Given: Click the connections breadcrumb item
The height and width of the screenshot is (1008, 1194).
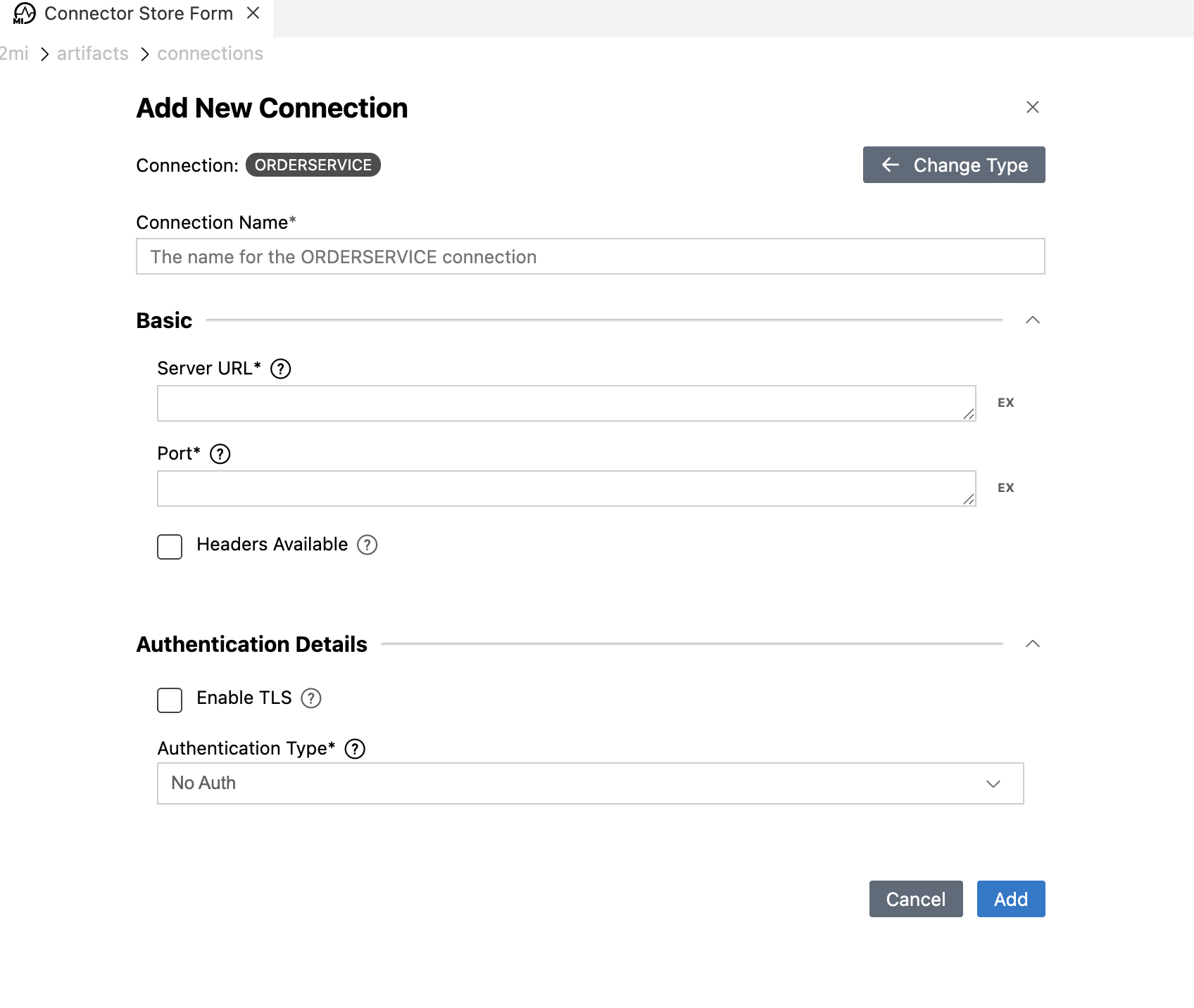Looking at the screenshot, I should point(210,53).
